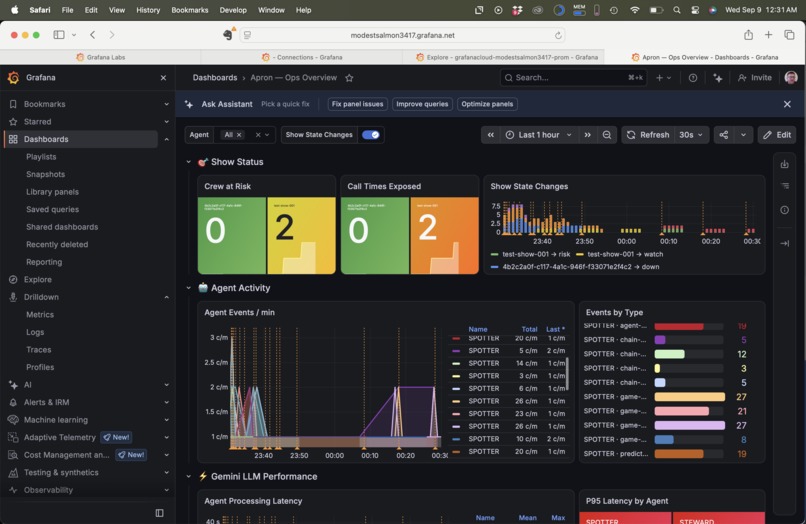
Task: Open the share options dropdown arrow
Action: click(x=743, y=135)
